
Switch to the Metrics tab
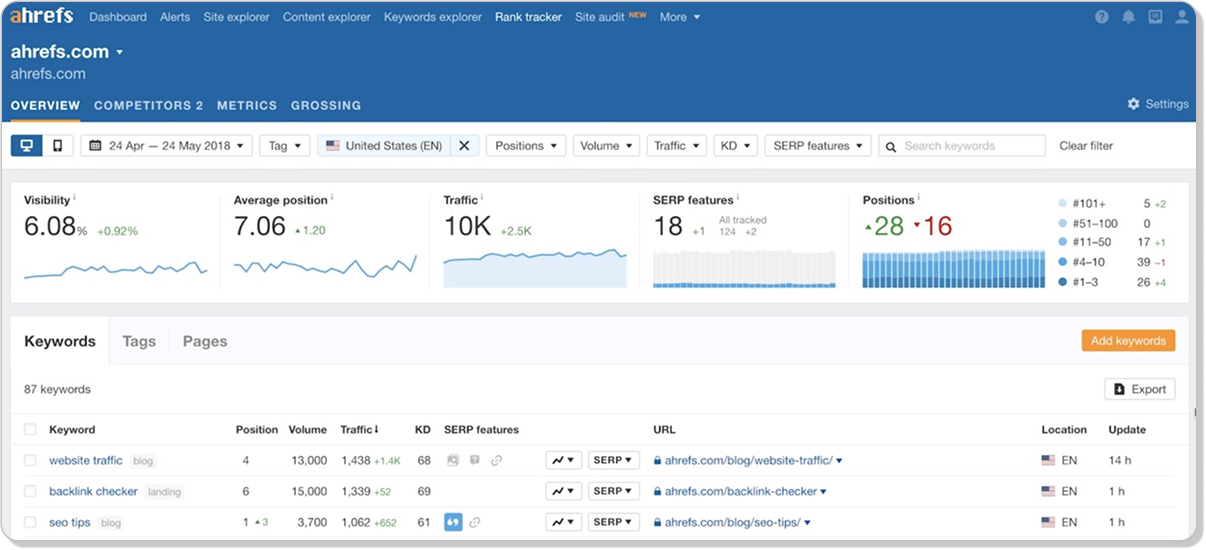(247, 105)
